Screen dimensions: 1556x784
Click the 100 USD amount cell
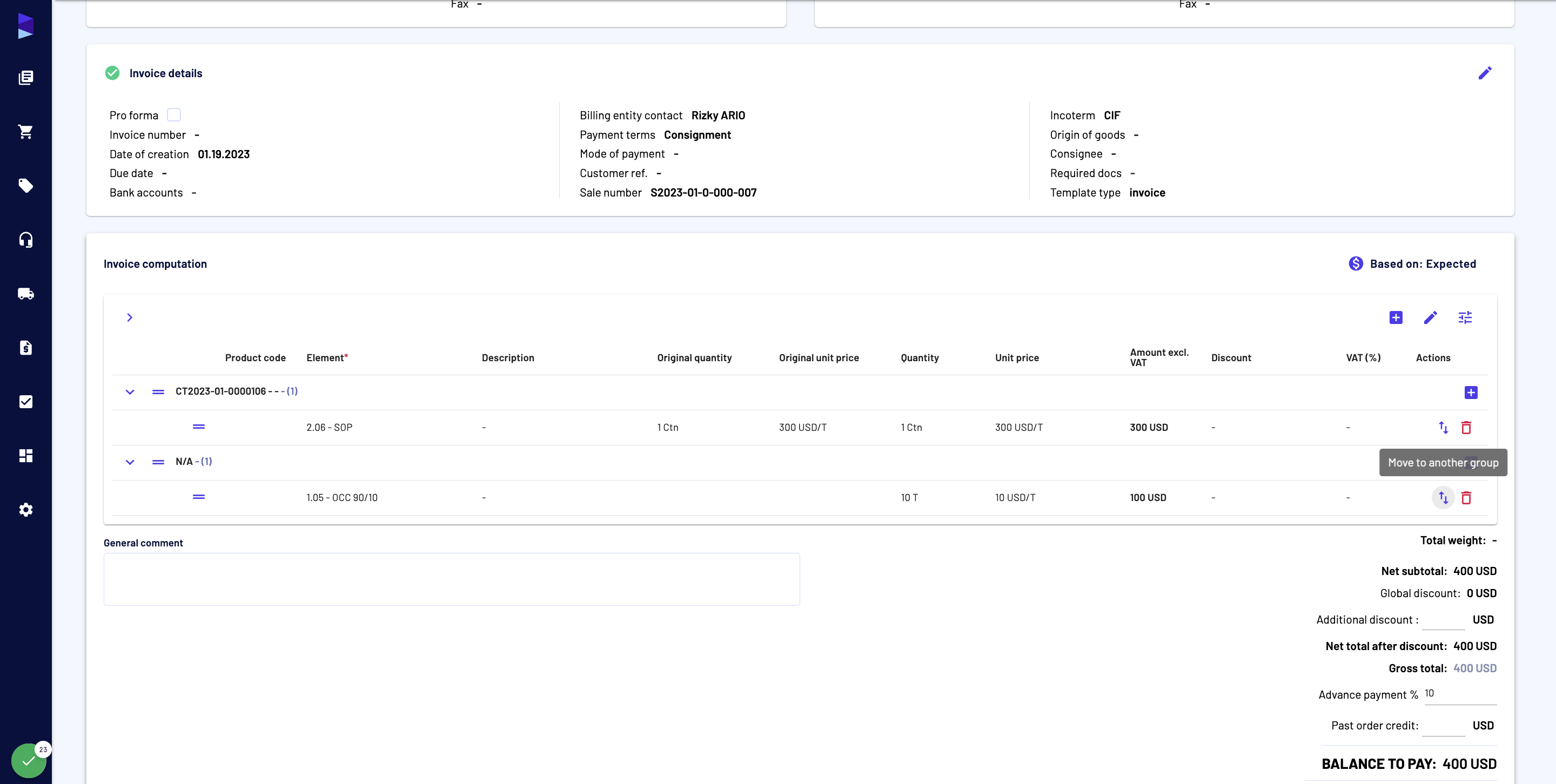tap(1148, 497)
